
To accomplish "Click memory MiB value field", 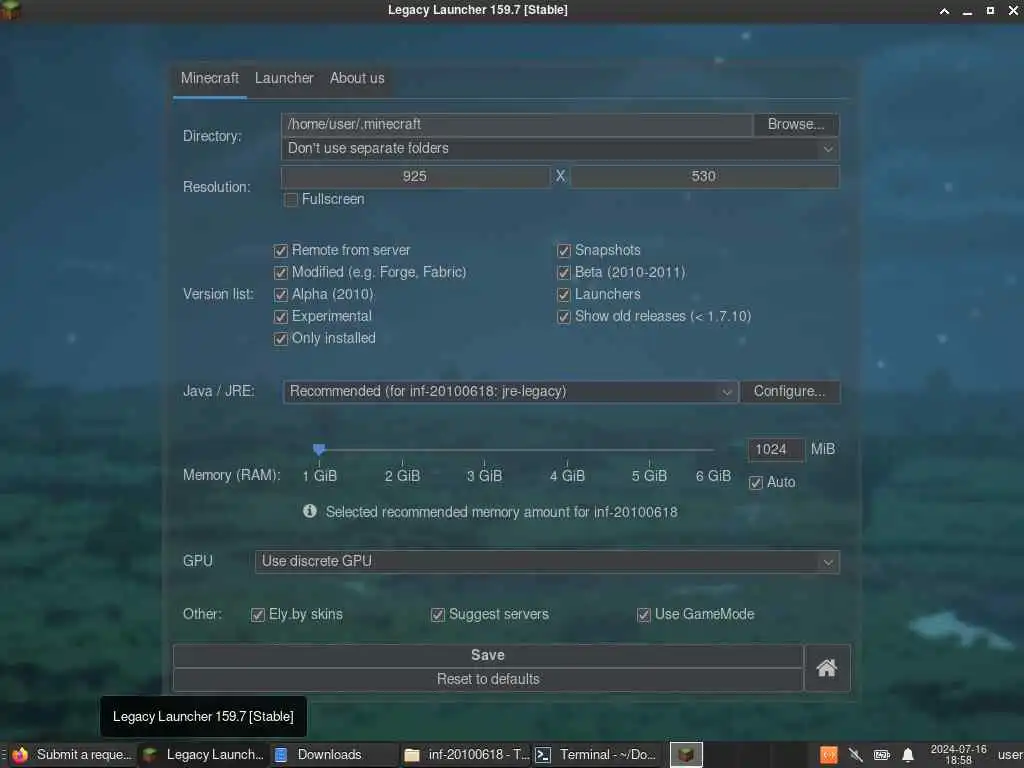I will [x=775, y=449].
